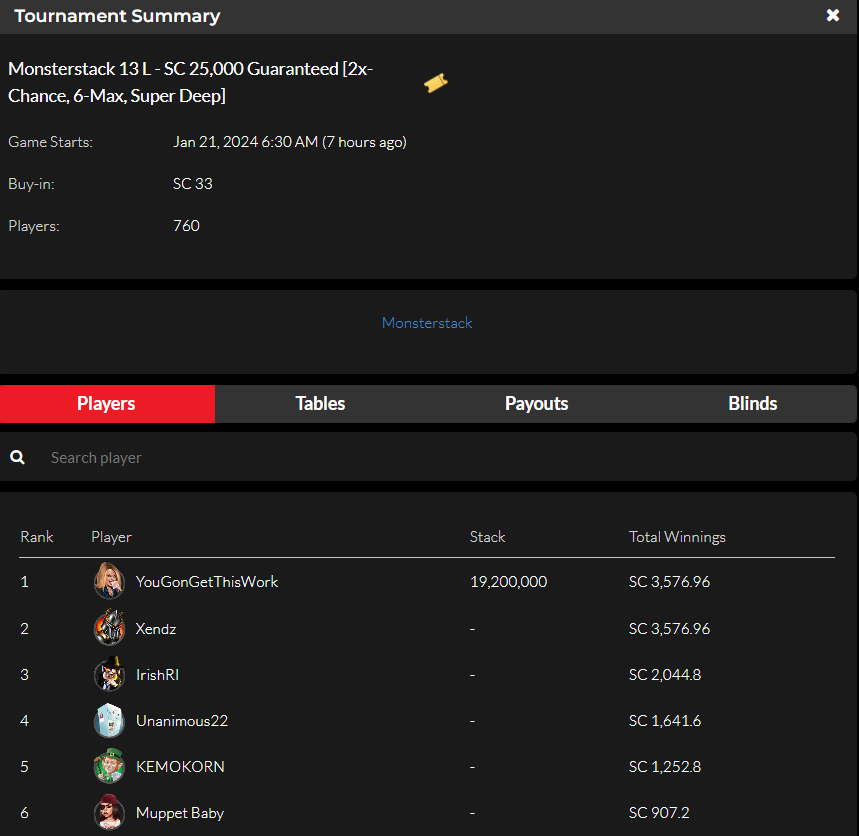Click the Tournament Summary heading
Viewport: 859px width, 836px height.
pyautogui.click(x=117, y=16)
